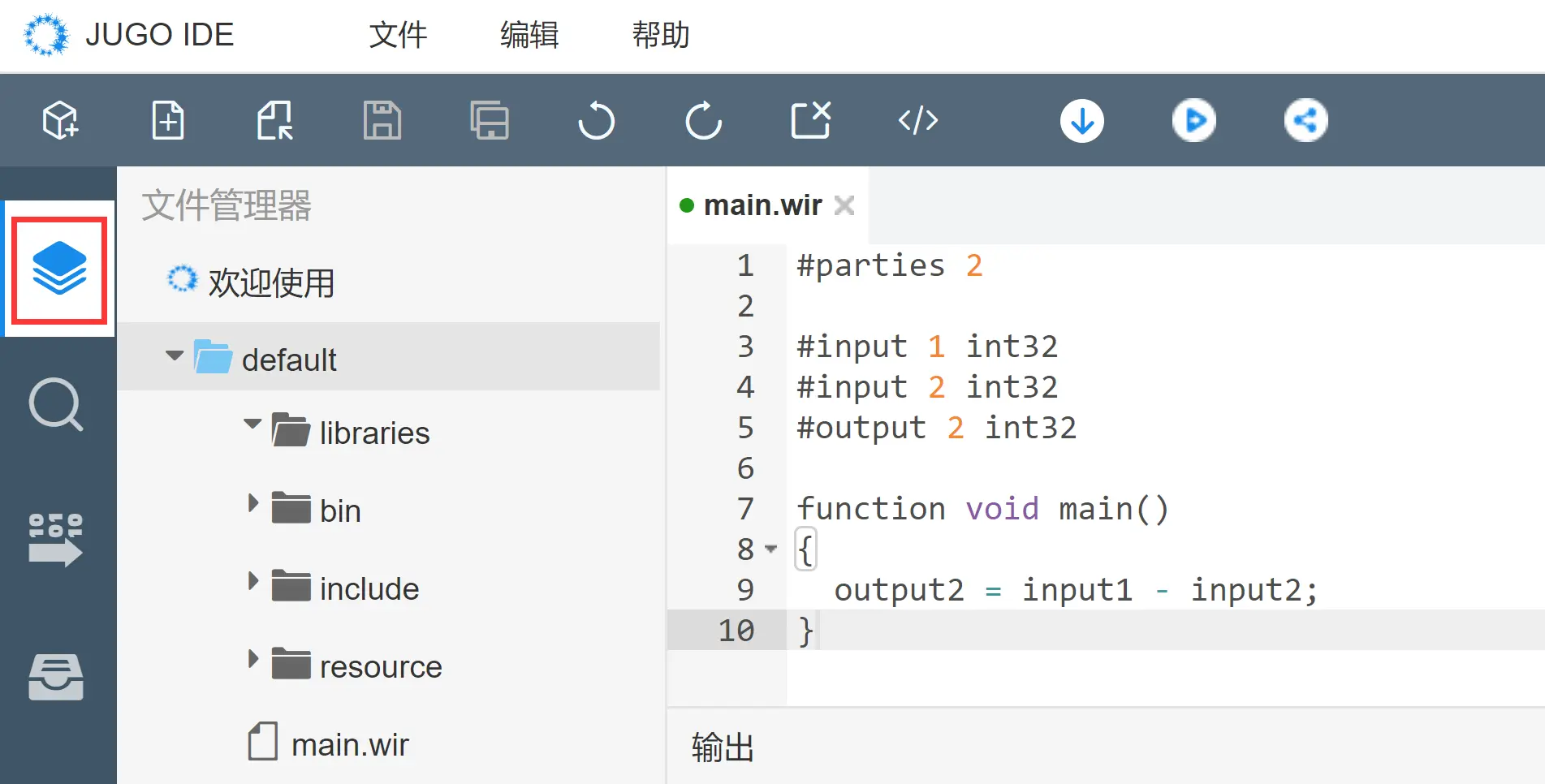Close the main.wir tab
The width and height of the screenshot is (1545, 784).
844,205
